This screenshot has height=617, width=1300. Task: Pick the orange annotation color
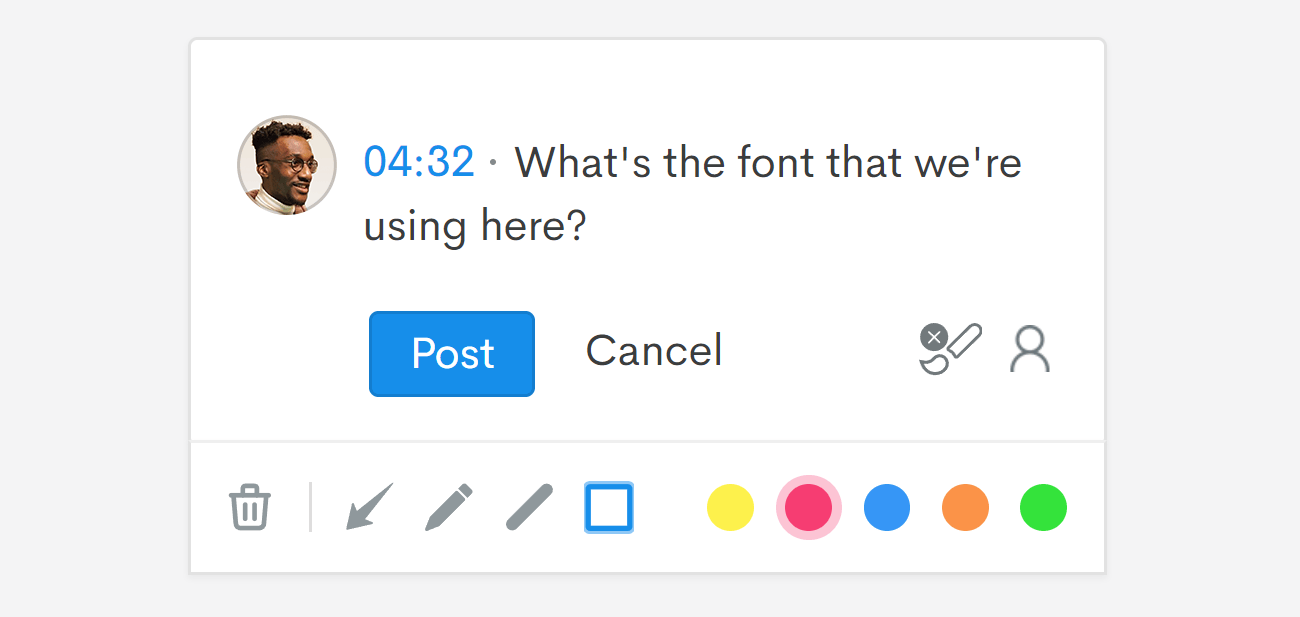tap(965, 507)
